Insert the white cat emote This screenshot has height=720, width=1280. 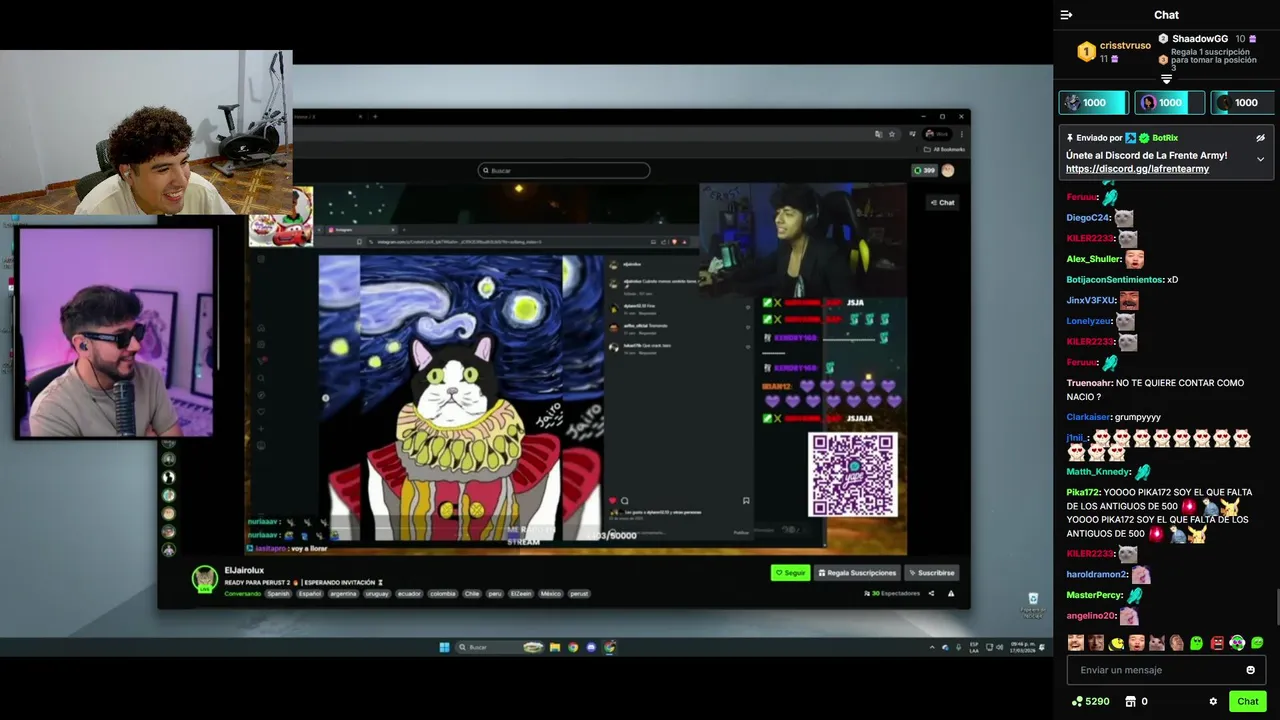[1157, 643]
